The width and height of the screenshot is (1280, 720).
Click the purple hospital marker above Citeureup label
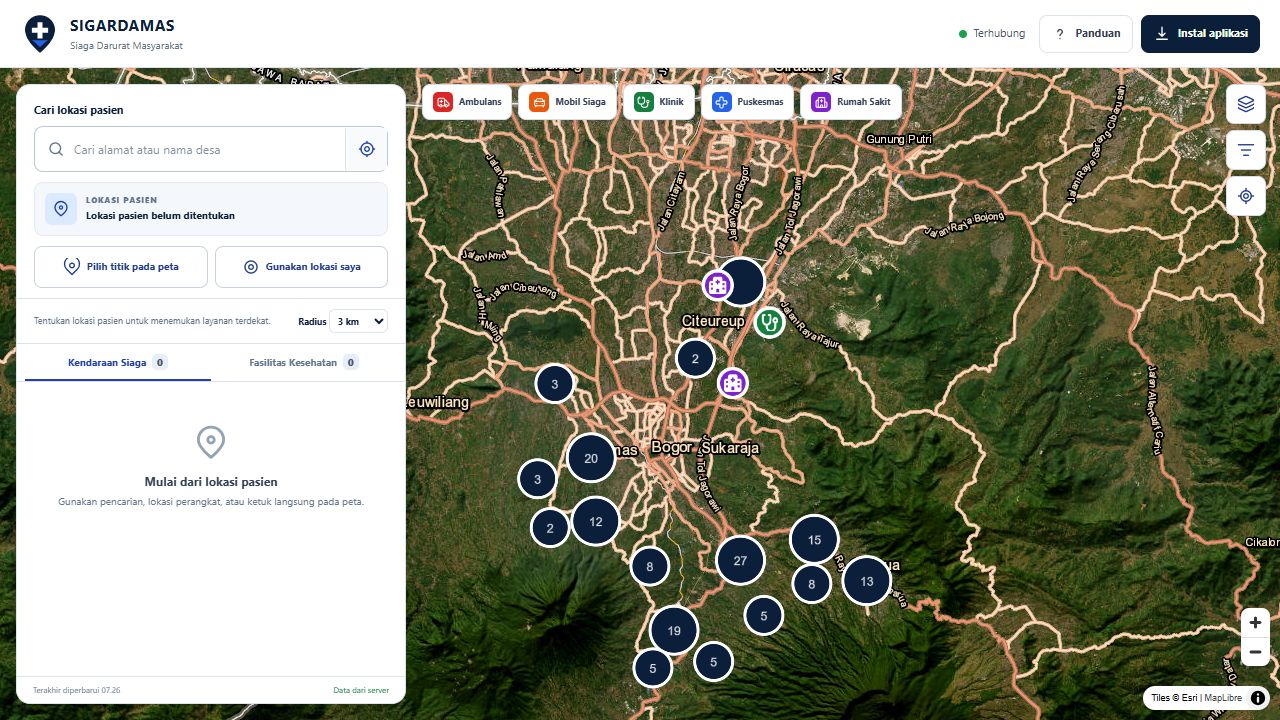click(717, 286)
